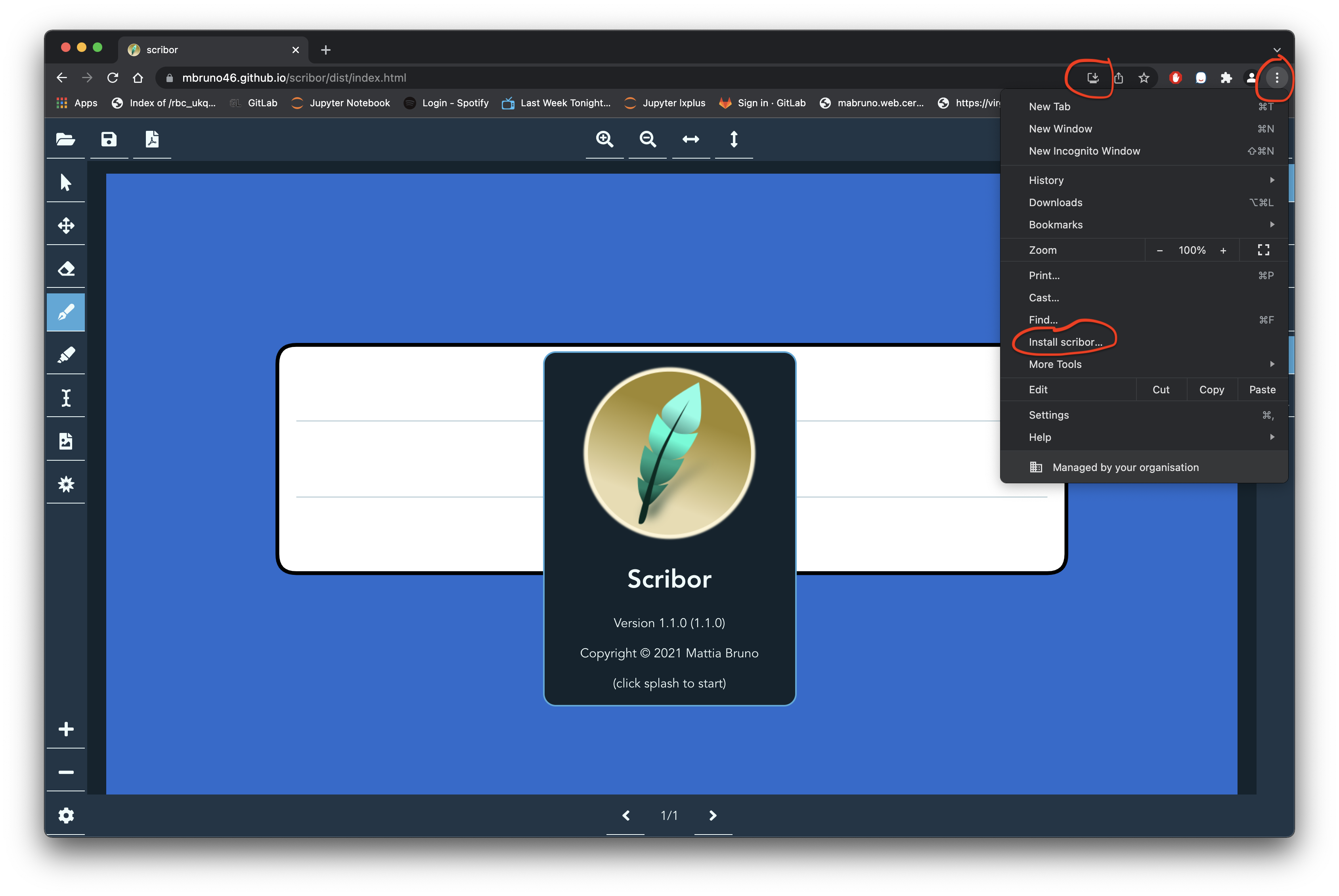Go to the browser home page
The height and width of the screenshot is (896, 1339).
pyautogui.click(x=138, y=78)
